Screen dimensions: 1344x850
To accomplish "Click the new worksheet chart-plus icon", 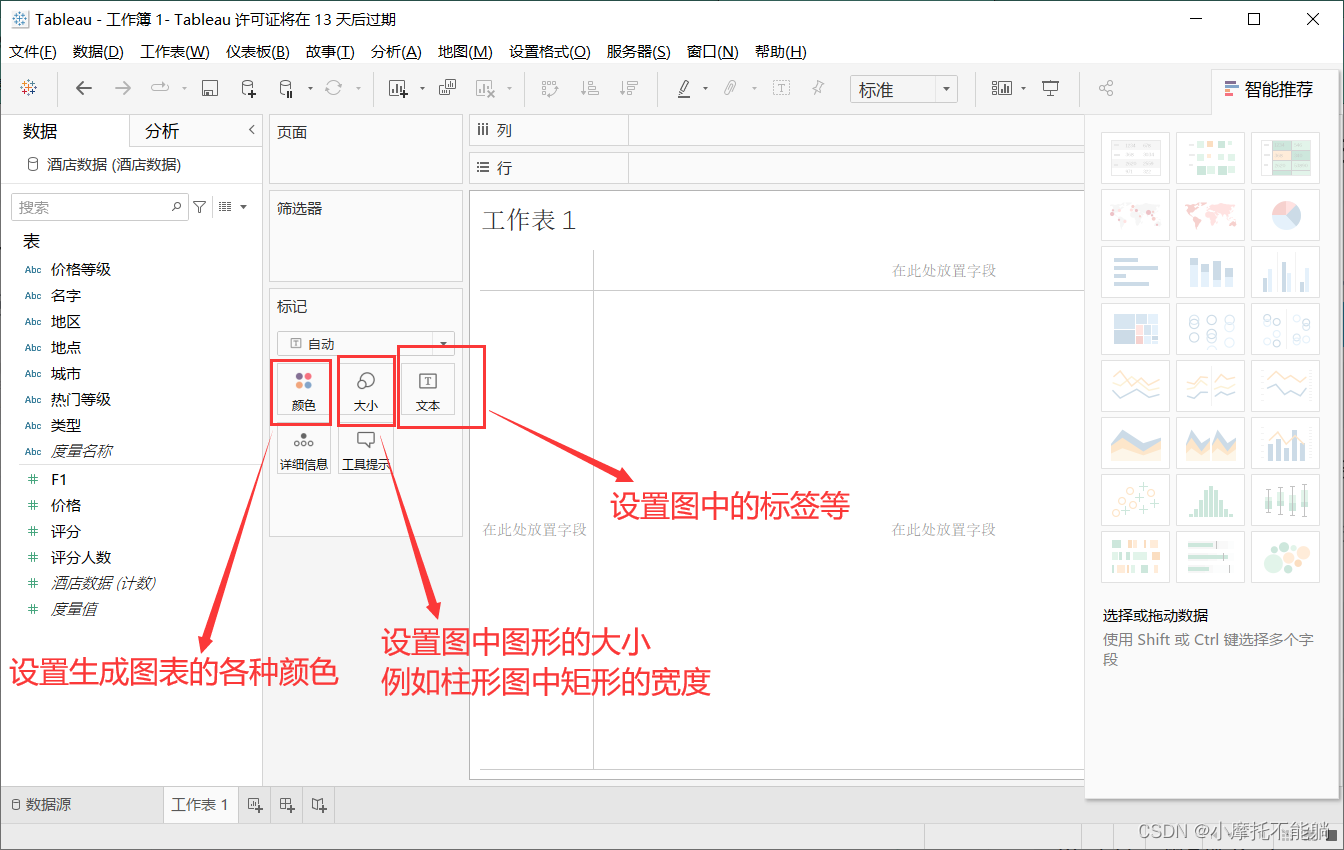I will coord(398,88).
